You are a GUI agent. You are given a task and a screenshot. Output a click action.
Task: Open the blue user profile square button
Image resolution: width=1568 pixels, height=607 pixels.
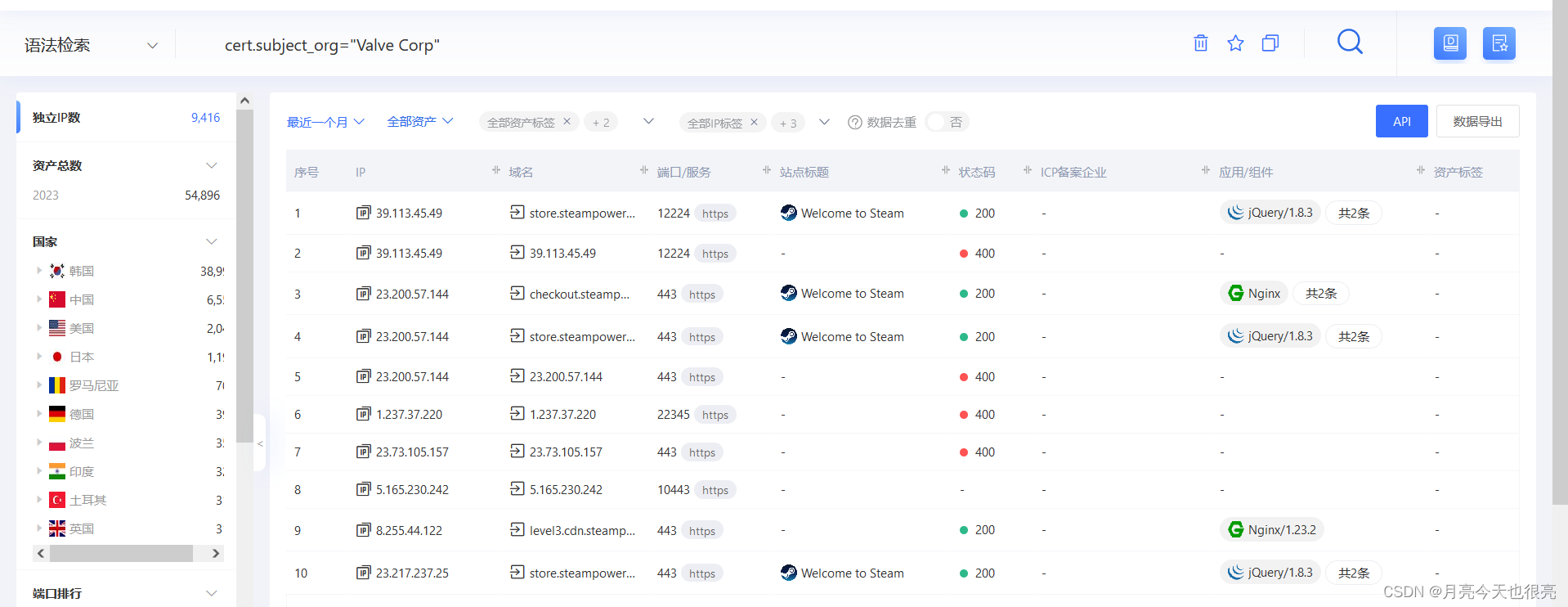(x=1450, y=43)
